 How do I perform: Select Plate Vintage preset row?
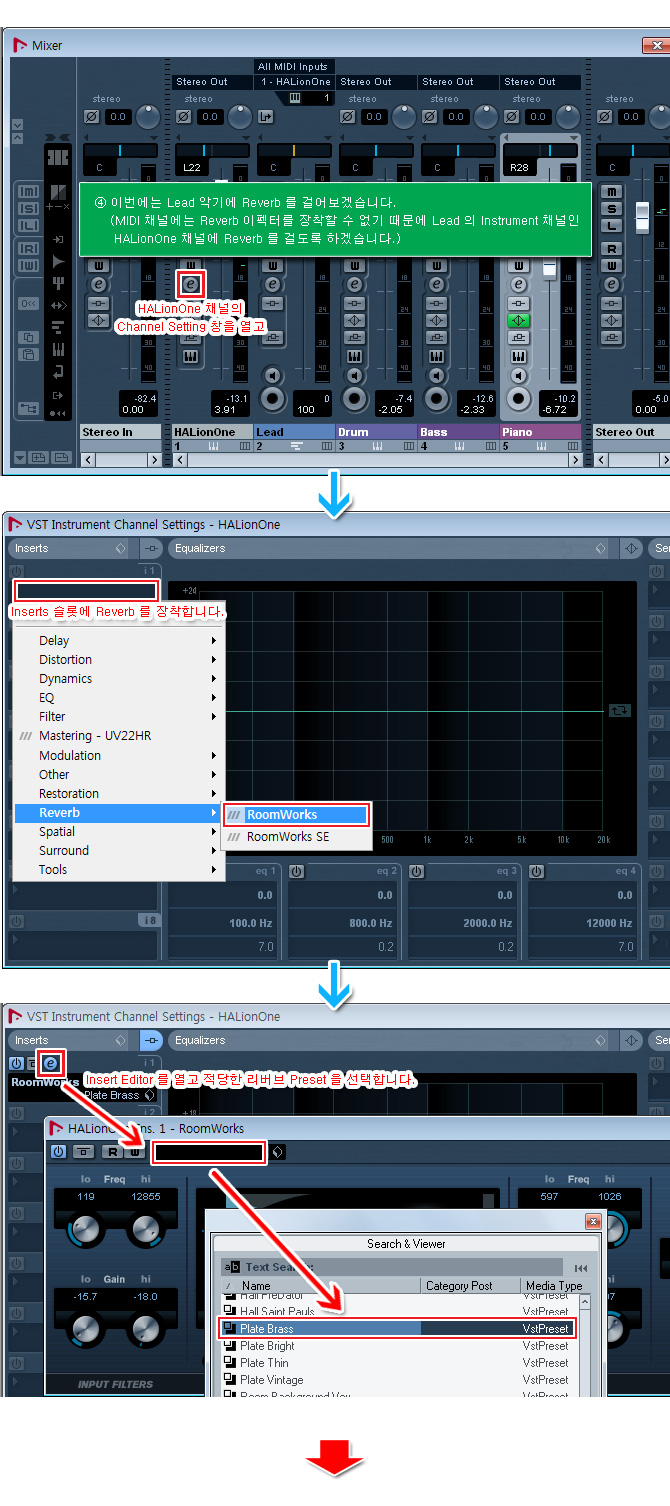point(396,1380)
